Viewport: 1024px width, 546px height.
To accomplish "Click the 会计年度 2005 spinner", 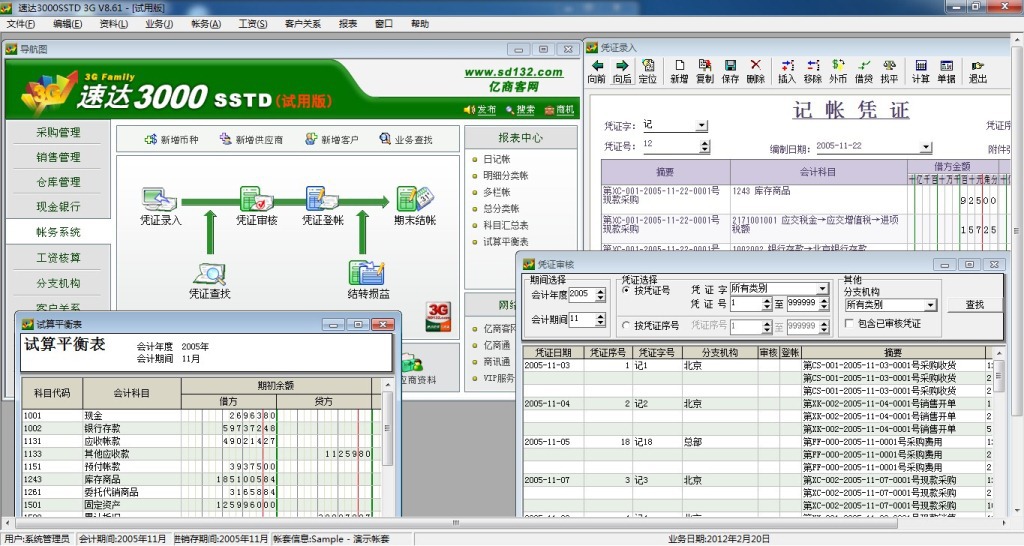I will tap(601, 295).
